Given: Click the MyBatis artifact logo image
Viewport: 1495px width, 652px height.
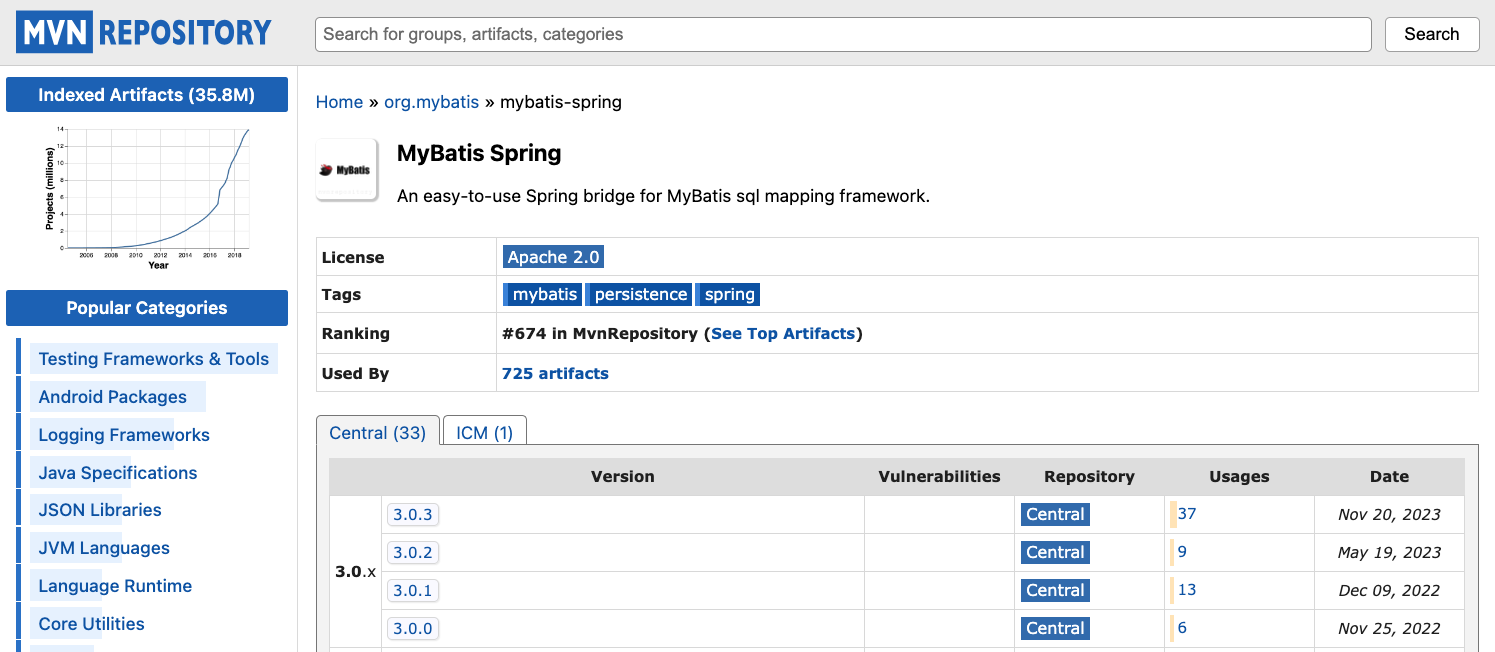Looking at the screenshot, I should pyautogui.click(x=346, y=168).
